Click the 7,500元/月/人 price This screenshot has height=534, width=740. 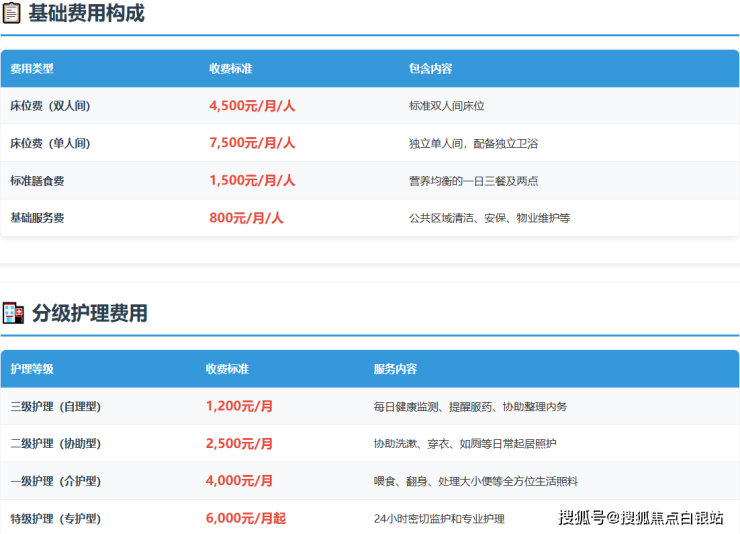(x=252, y=143)
